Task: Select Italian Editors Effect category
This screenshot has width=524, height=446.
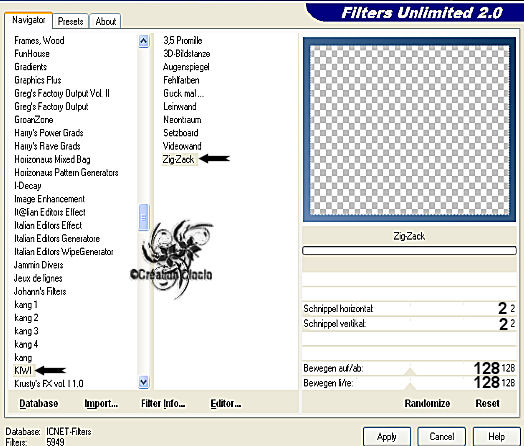Action: click(x=48, y=225)
